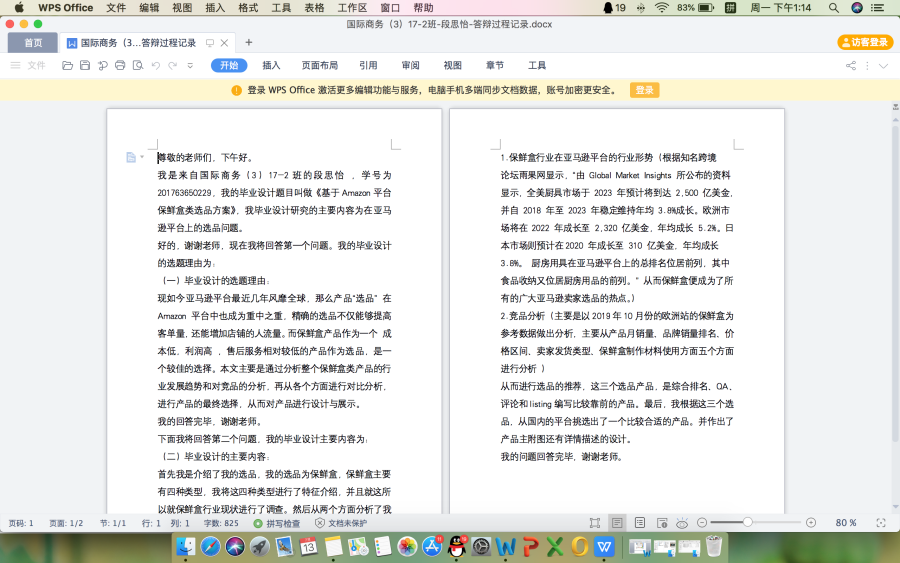Screen dimensions: 900x563
Task: Open a file with the folder icon
Action: tap(67, 65)
